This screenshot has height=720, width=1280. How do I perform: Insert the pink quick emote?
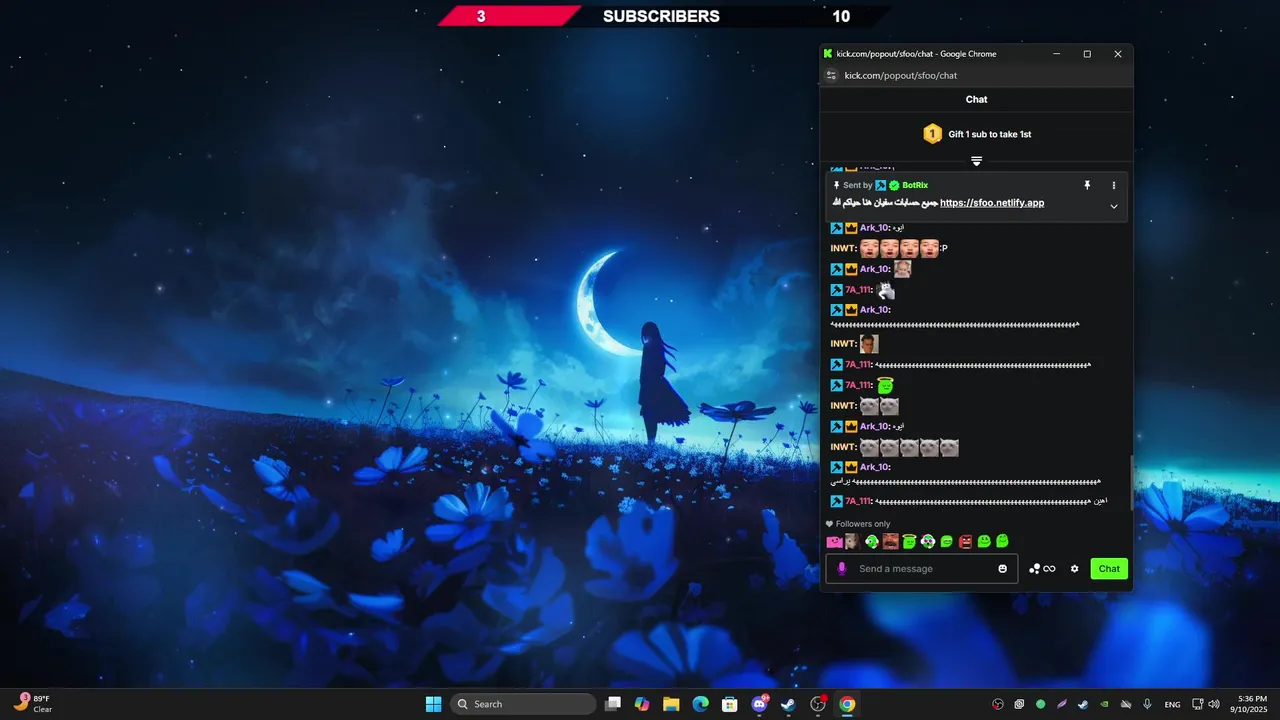[x=834, y=541]
